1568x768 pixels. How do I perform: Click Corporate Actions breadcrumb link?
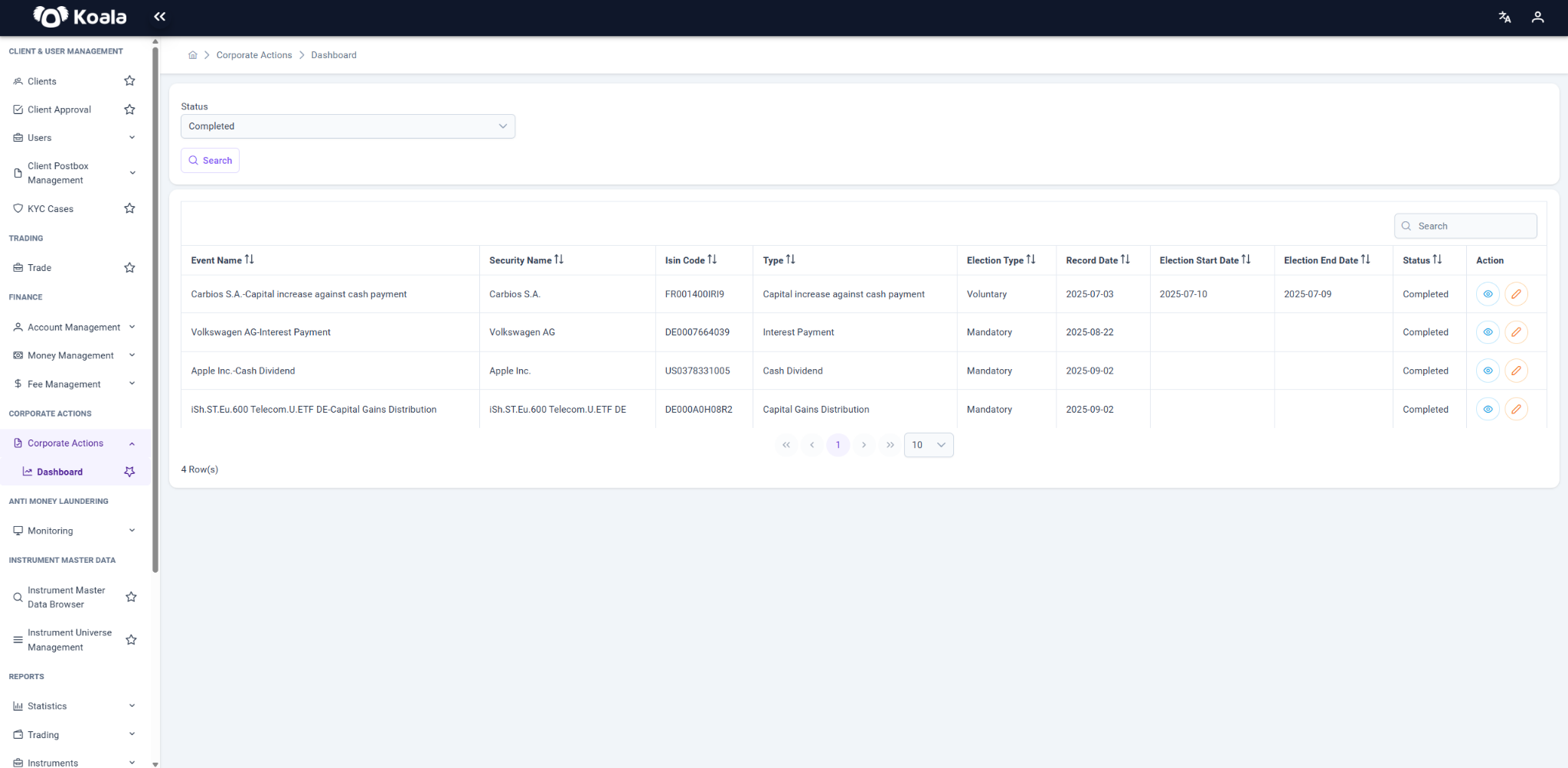254,55
